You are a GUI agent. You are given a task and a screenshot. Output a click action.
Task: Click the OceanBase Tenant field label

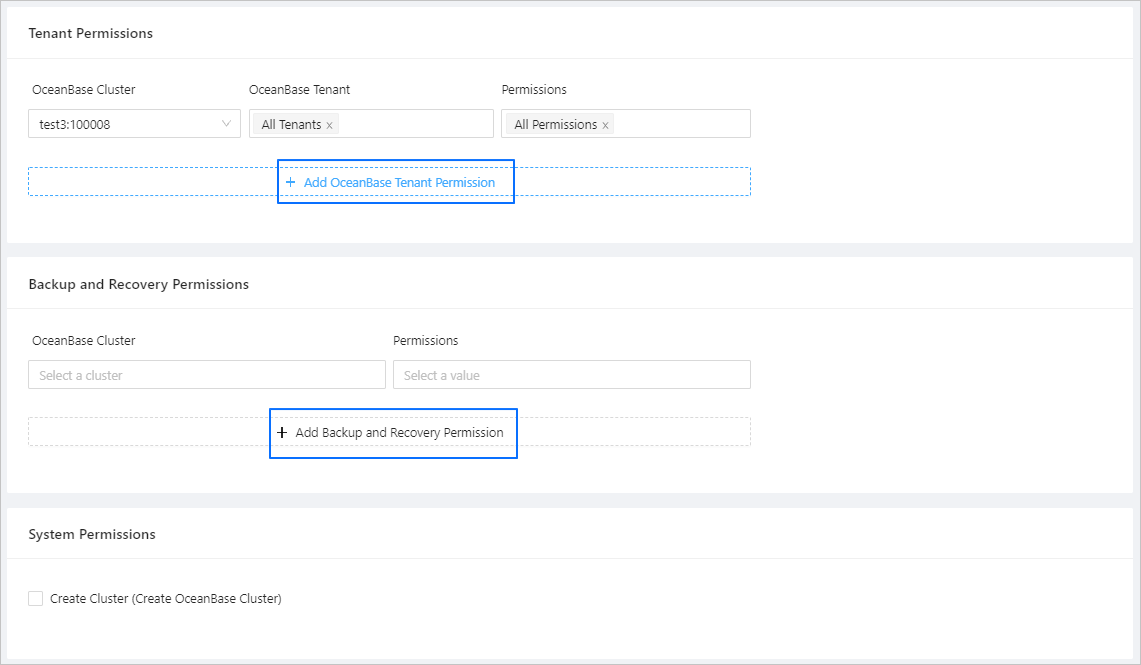300,90
